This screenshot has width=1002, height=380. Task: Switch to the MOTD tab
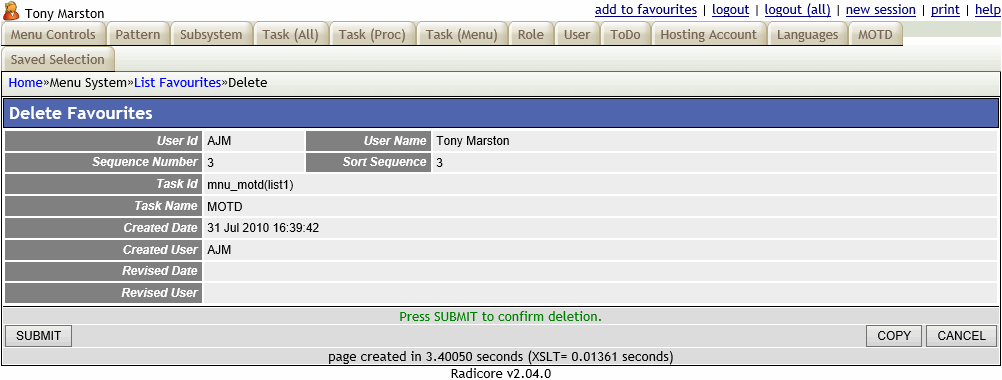[875, 34]
